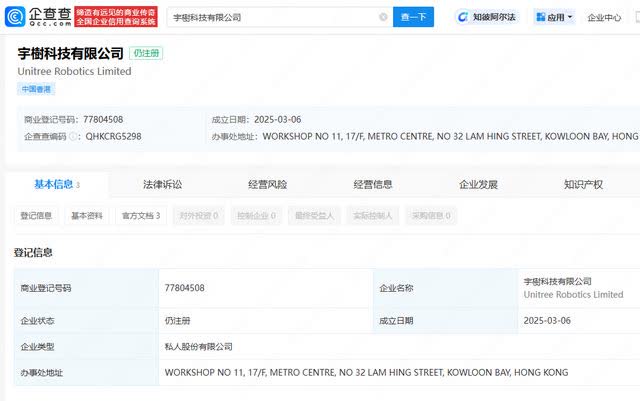Focus the company search input field

tap(270, 17)
